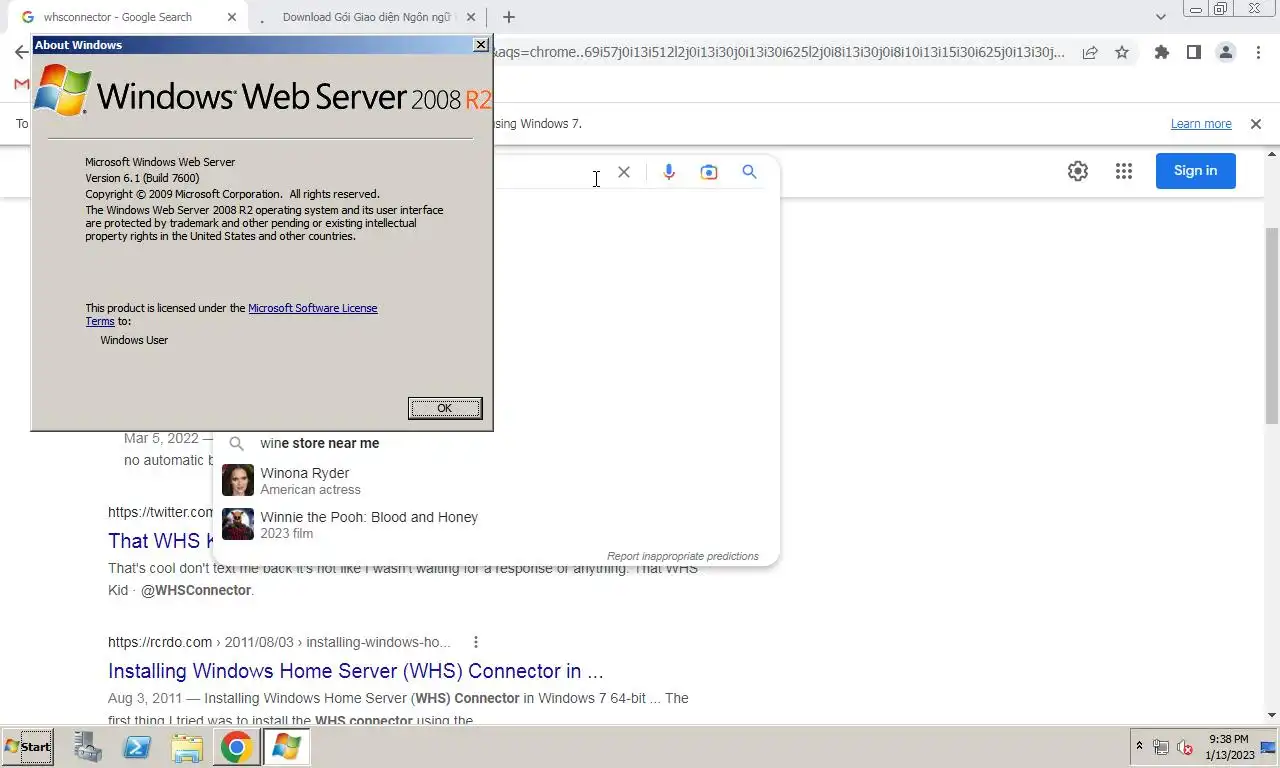
Task: Clear the search box with X
Action: click(624, 172)
